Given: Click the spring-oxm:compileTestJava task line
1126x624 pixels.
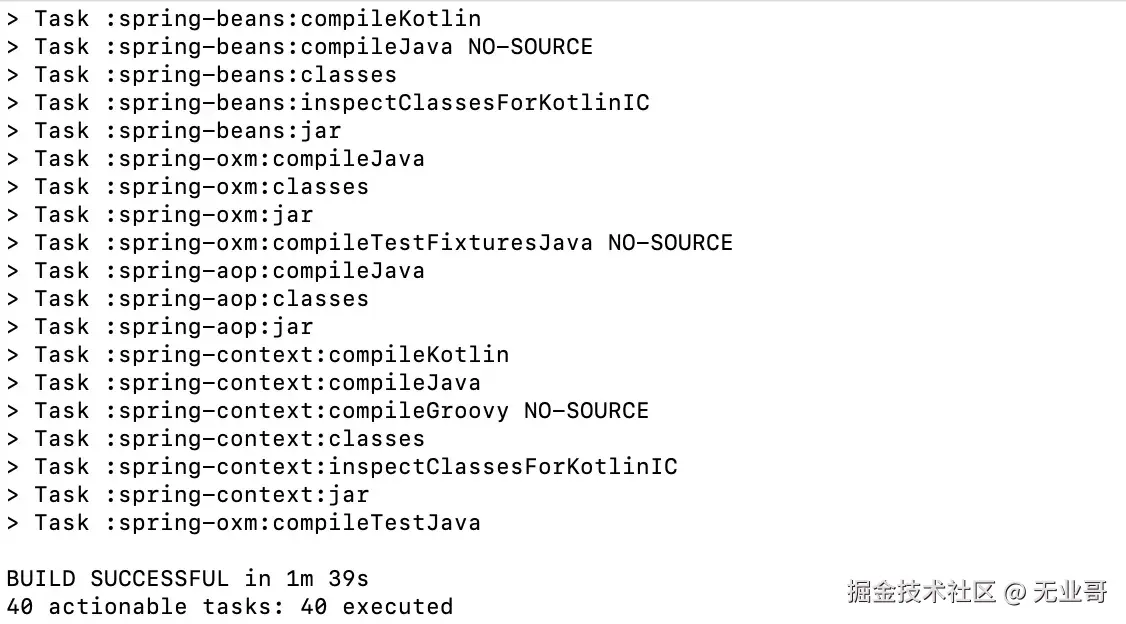Looking at the screenshot, I should pos(243,523).
